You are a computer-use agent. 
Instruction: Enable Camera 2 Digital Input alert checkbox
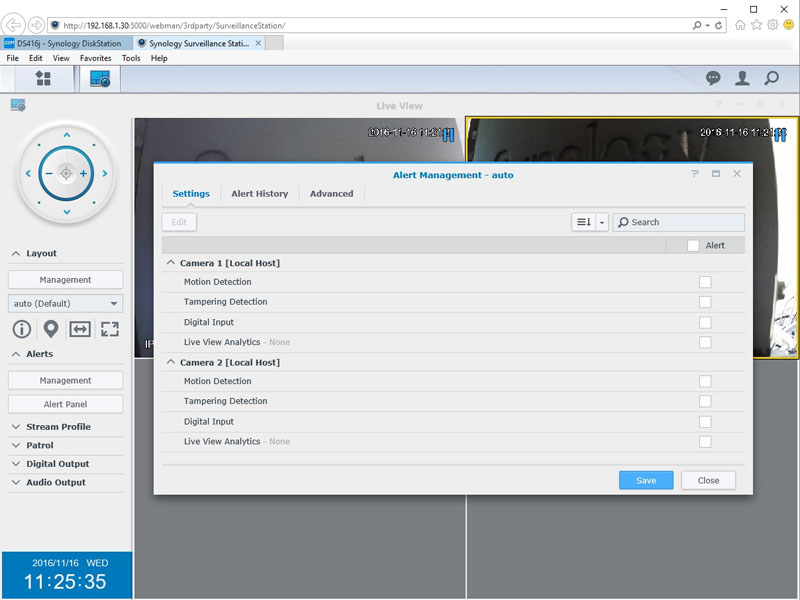705,422
